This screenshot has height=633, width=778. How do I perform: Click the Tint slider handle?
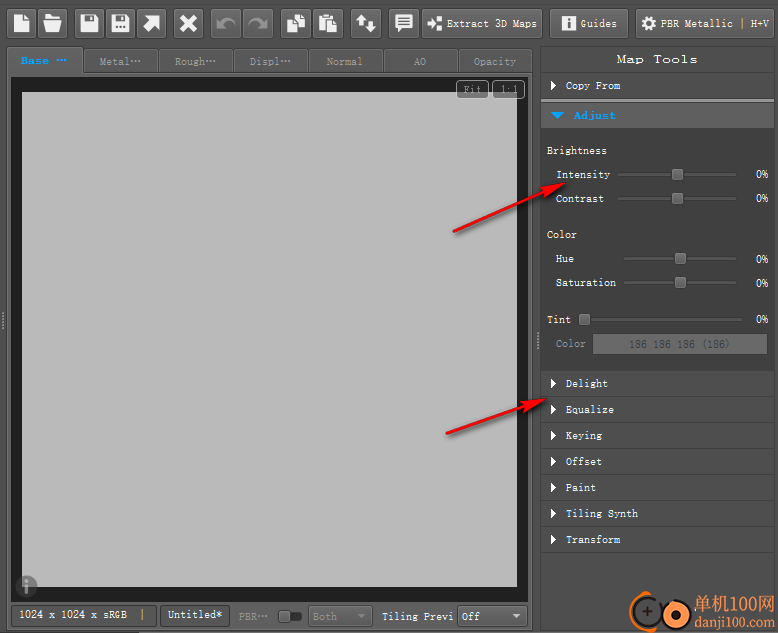coord(584,319)
